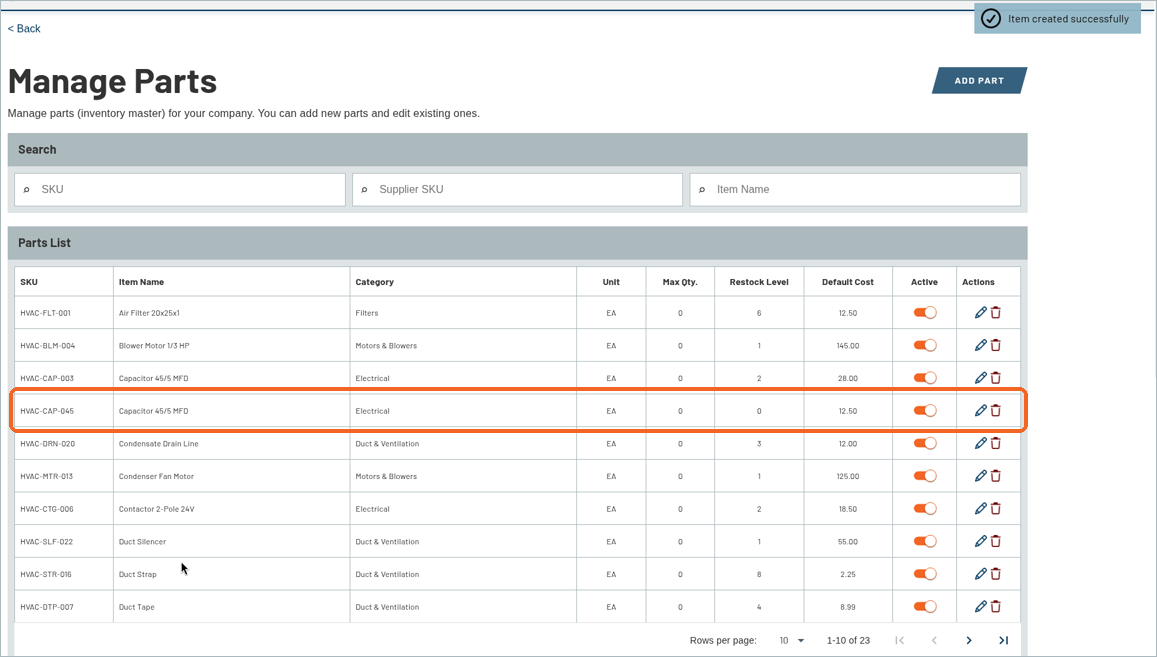This screenshot has height=657, width=1157.
Task: Select the Duct Silencer item name
Action: [x=142, y=542]
